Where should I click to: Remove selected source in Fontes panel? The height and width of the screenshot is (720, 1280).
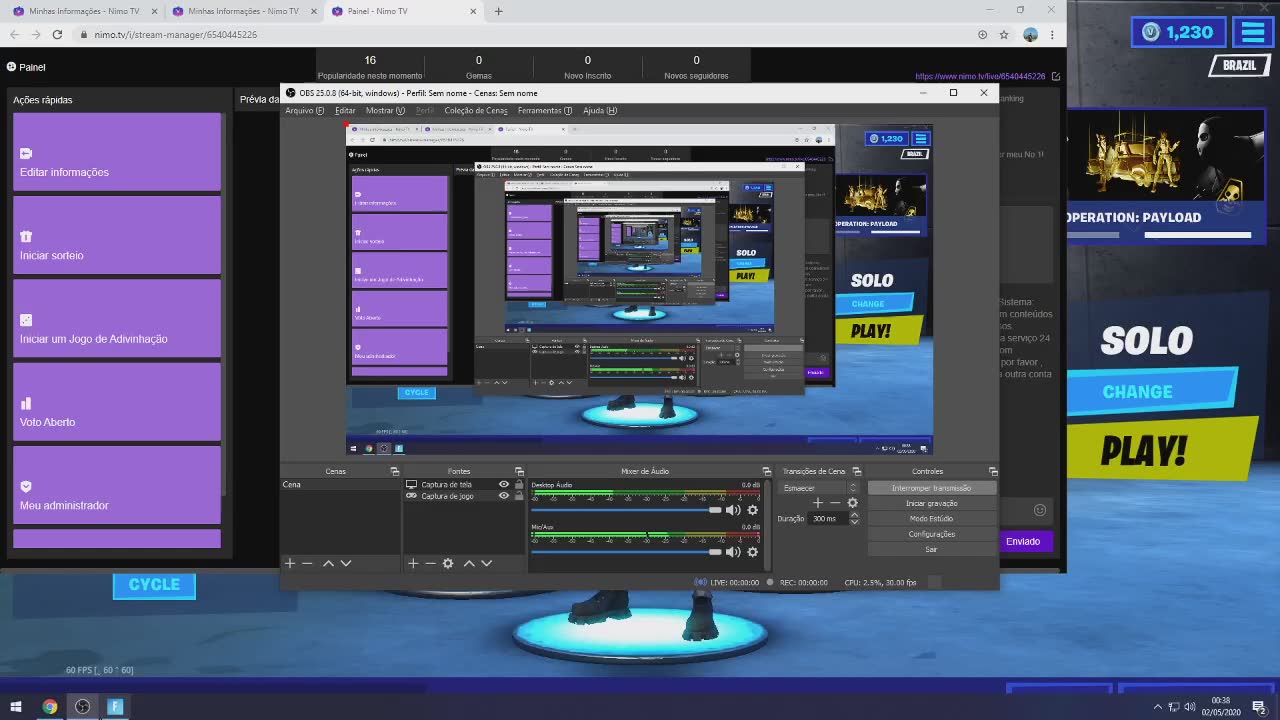pos(430,563)
